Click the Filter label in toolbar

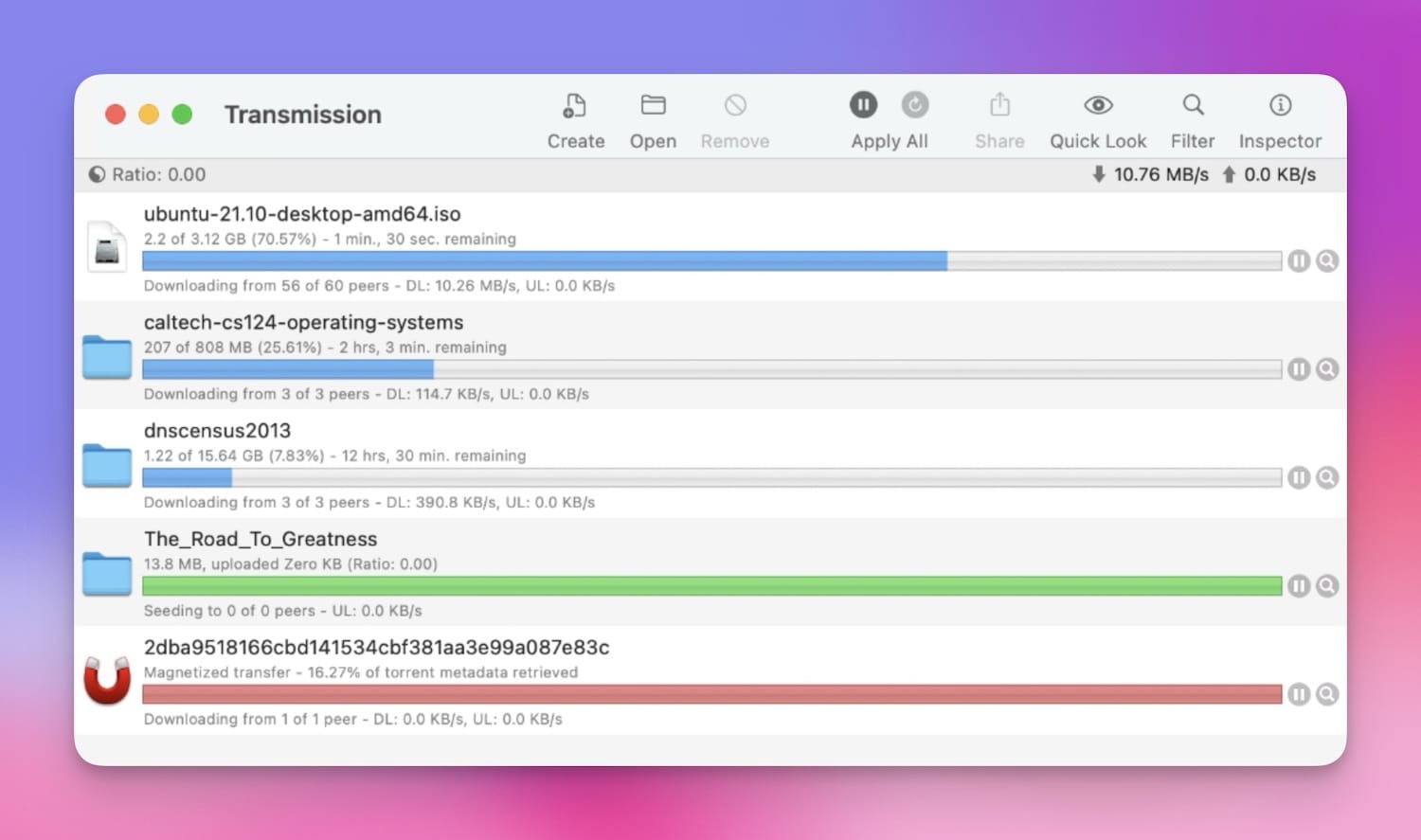point(1192,141)
